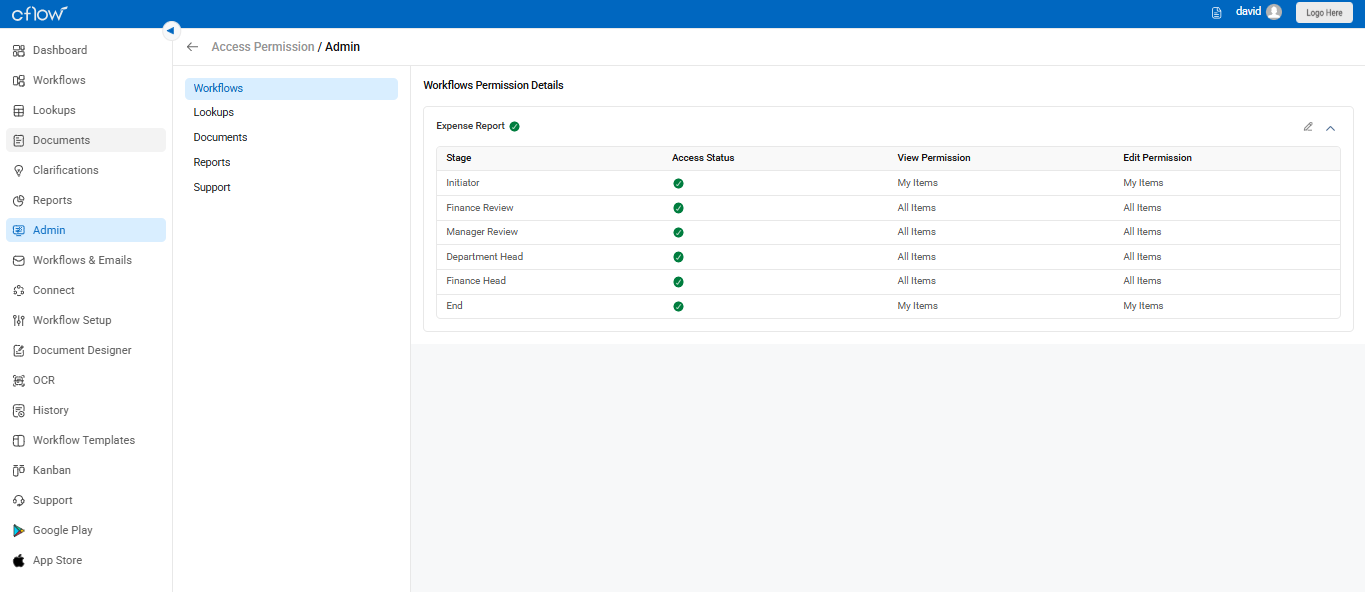This screenshot has width=1365, height=592.
Task: Click the Google Play icon
Action: 19,530
